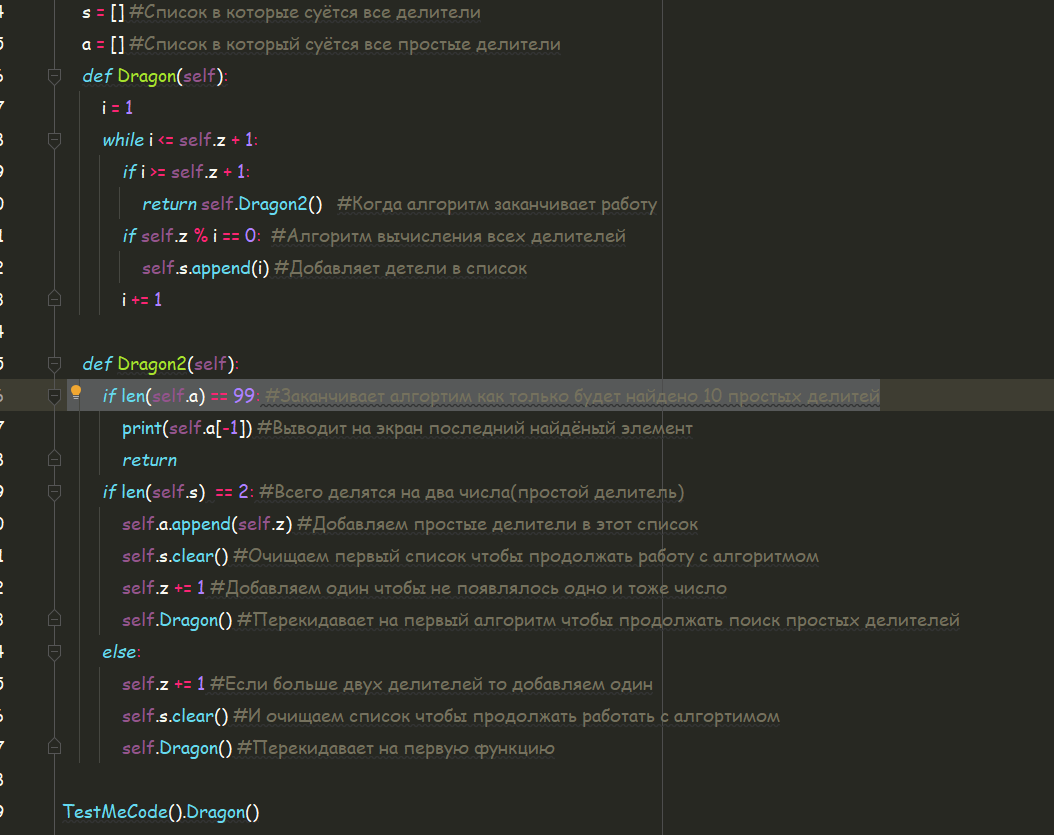The width and height of the screenshot is (1054, 835).
Task: Click the fold end marker beside bare 'return'
Action: click(x=55, y=459)
